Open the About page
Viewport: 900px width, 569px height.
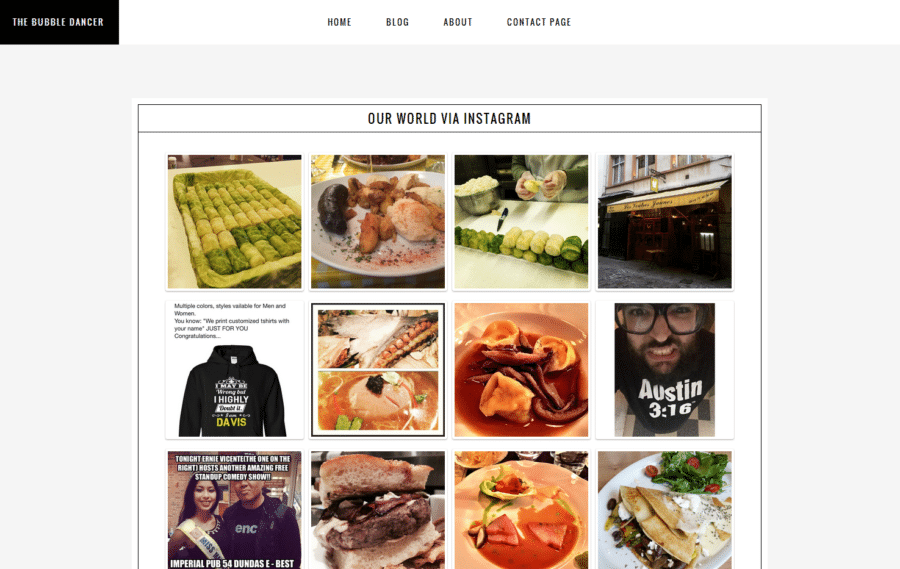pos(457,22)
